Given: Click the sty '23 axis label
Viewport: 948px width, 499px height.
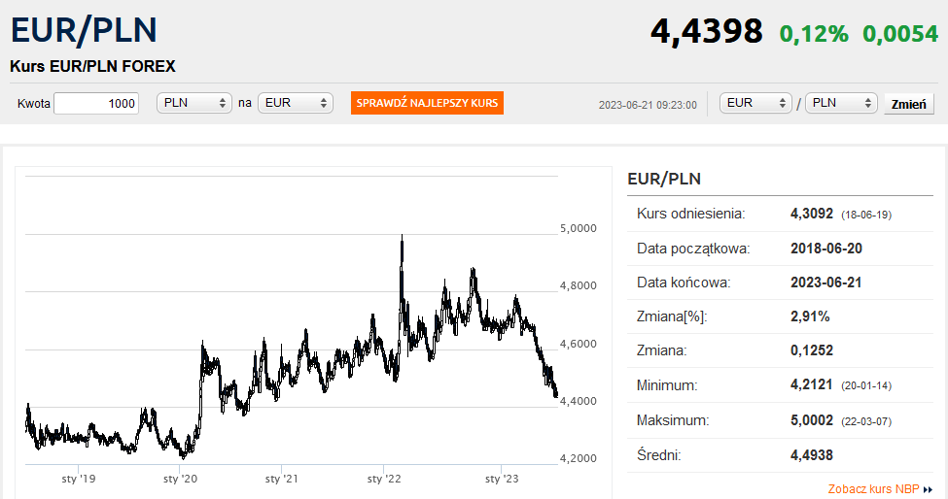Looking at the screenshot, I should point(502,478).
